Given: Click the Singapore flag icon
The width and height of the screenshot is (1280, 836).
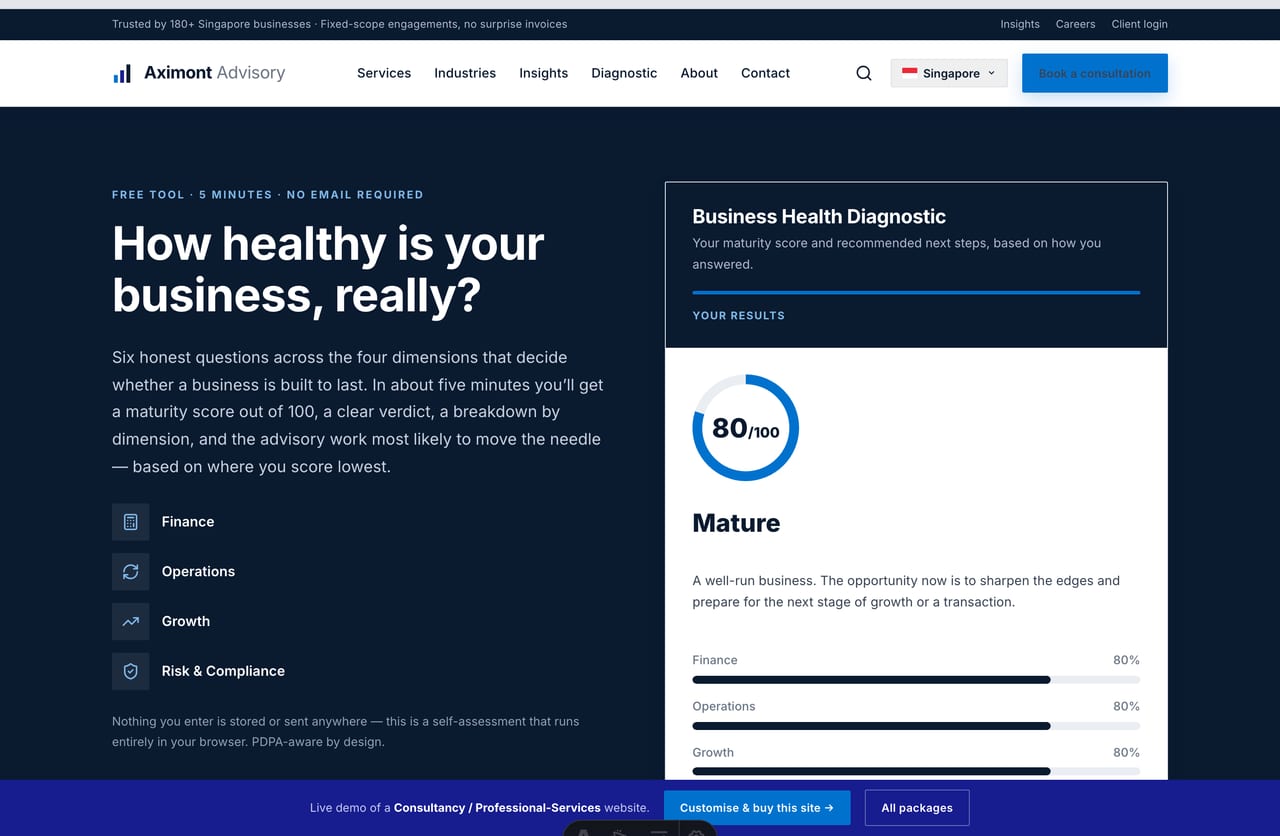Looking at the screenshot, I should pos(910,73).
